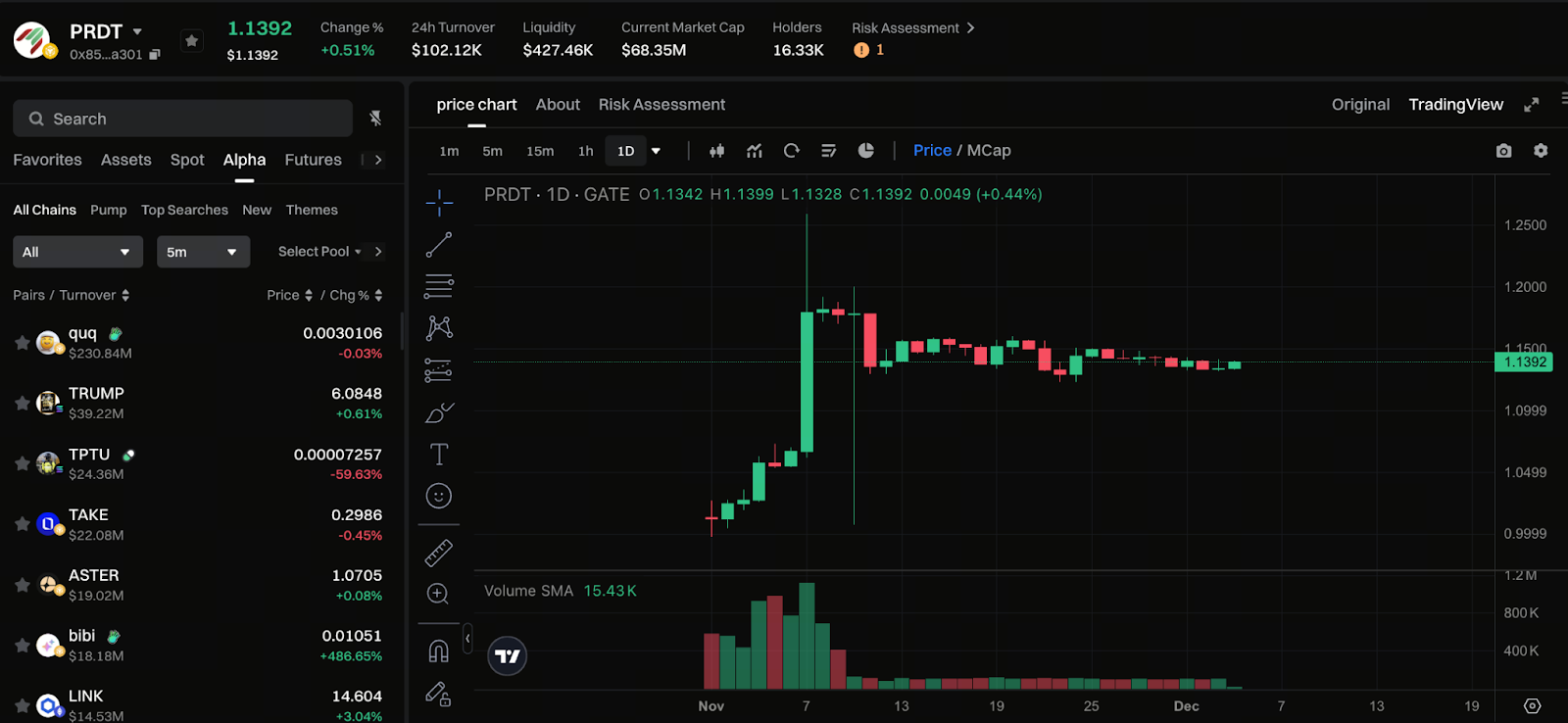This screenshot has width=1568, height=723.
Task: Click the PRDT token logo
Action: pos(32,40)
